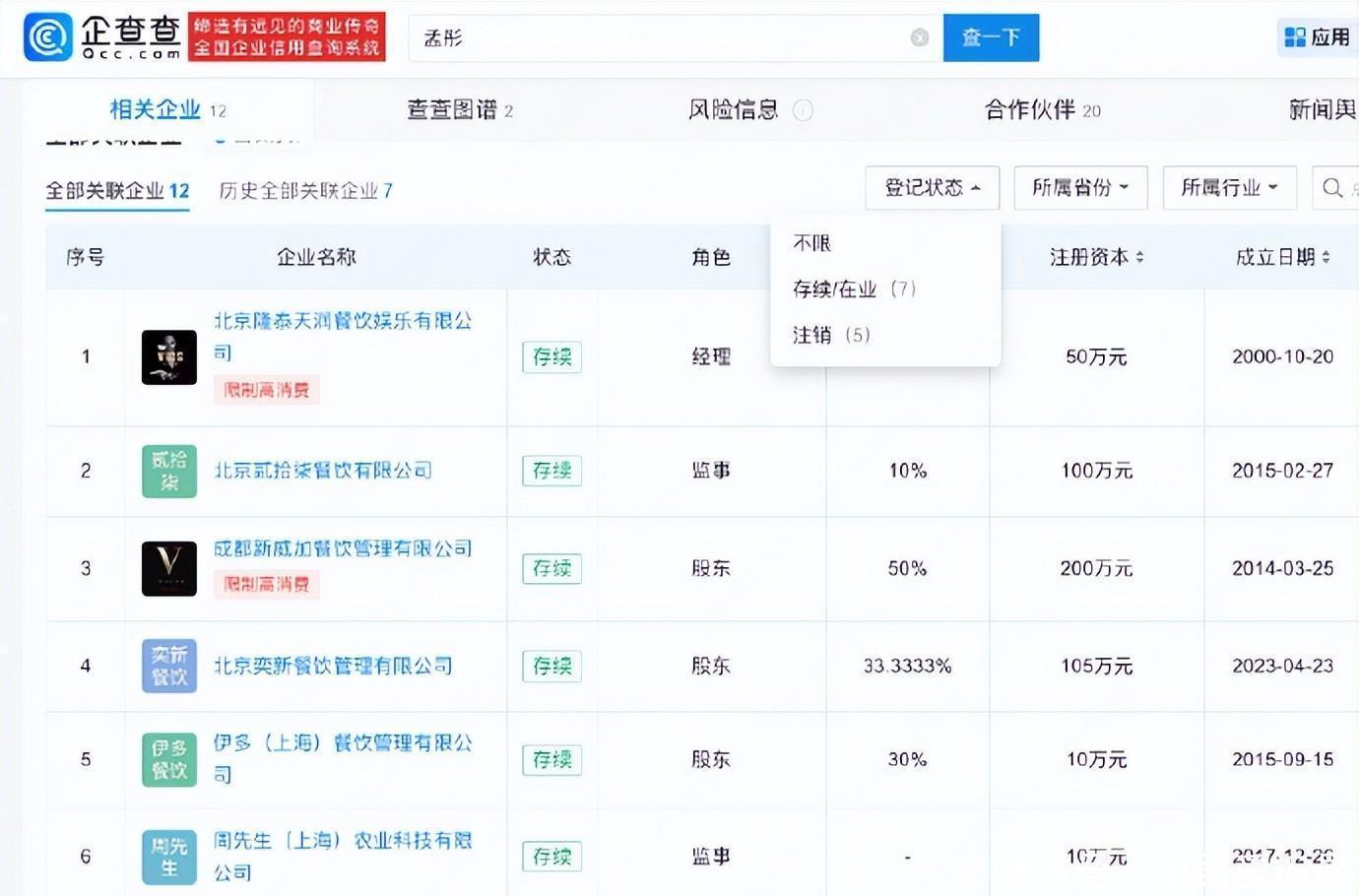Viewport: 1359px width, 896px height.
Task: Switch to 相关企业 tab
Action: pos(167,109)
